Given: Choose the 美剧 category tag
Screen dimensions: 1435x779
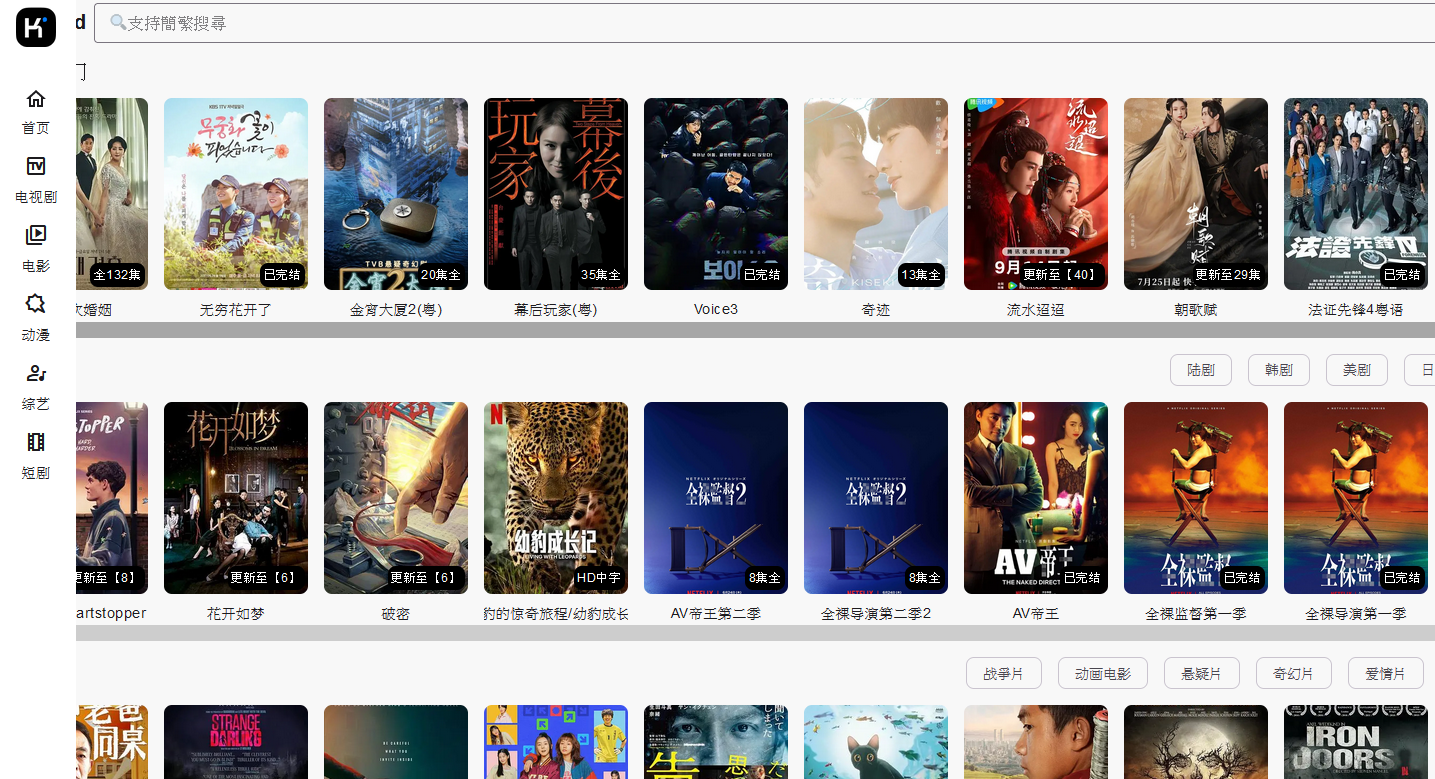Looking at the screenshot, I should pos(1356,370).
